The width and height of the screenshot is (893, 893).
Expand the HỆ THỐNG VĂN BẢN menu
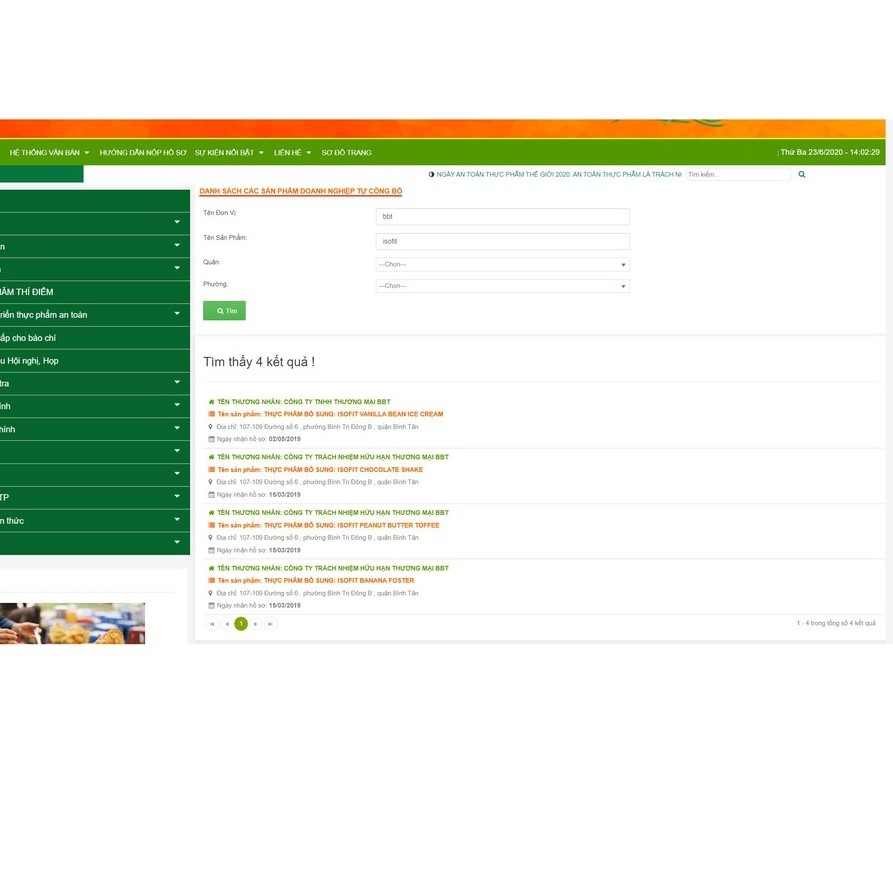tap(49, 153)
